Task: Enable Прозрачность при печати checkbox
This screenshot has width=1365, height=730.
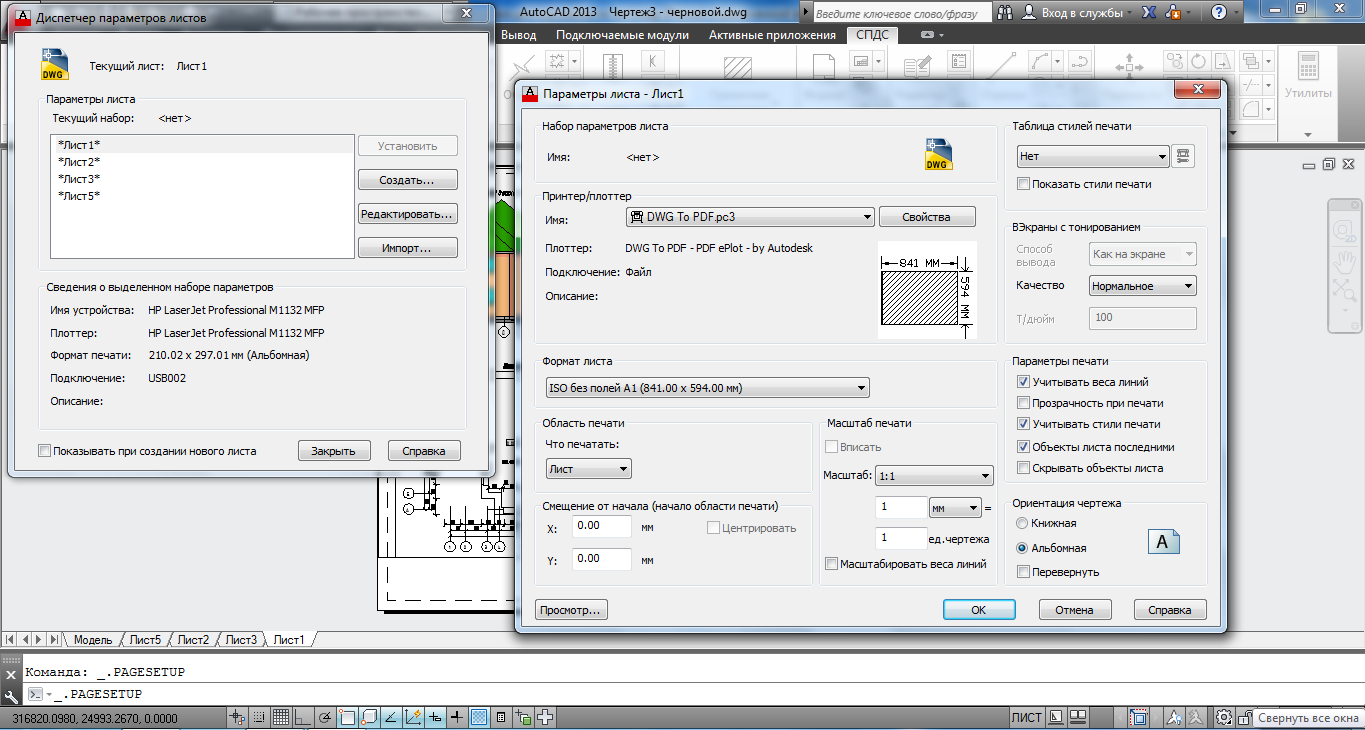Action: pyautogui.click(x=1023, y=403)
